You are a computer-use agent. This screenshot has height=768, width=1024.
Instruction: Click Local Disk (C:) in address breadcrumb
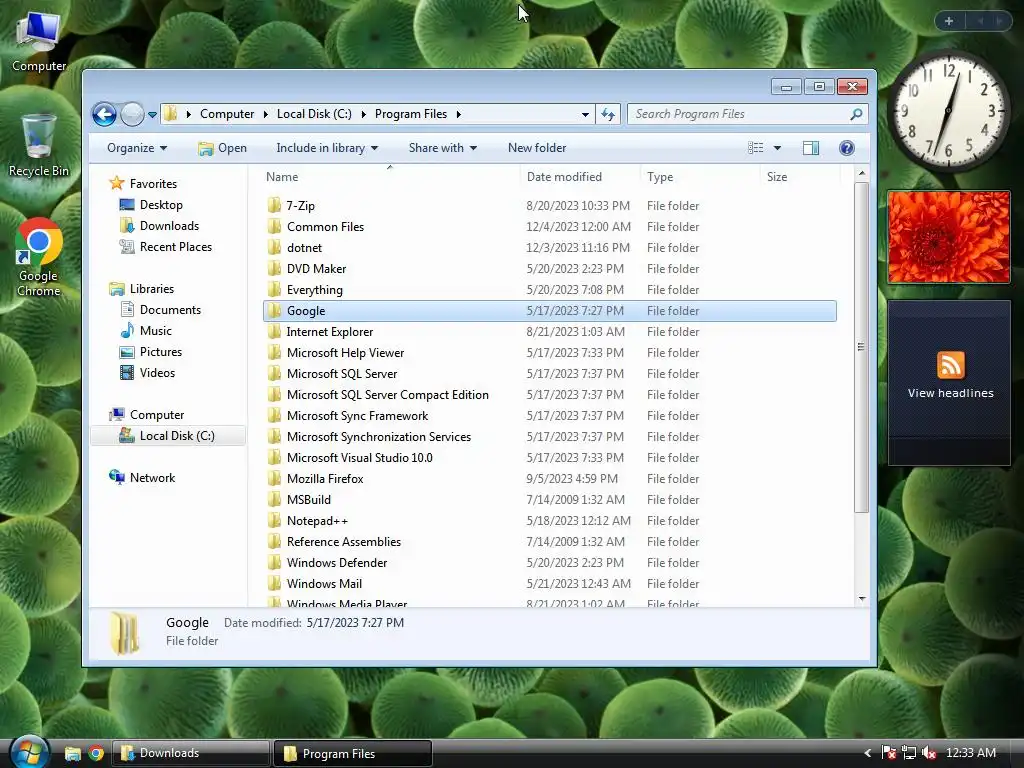click(x=314, y=114)
